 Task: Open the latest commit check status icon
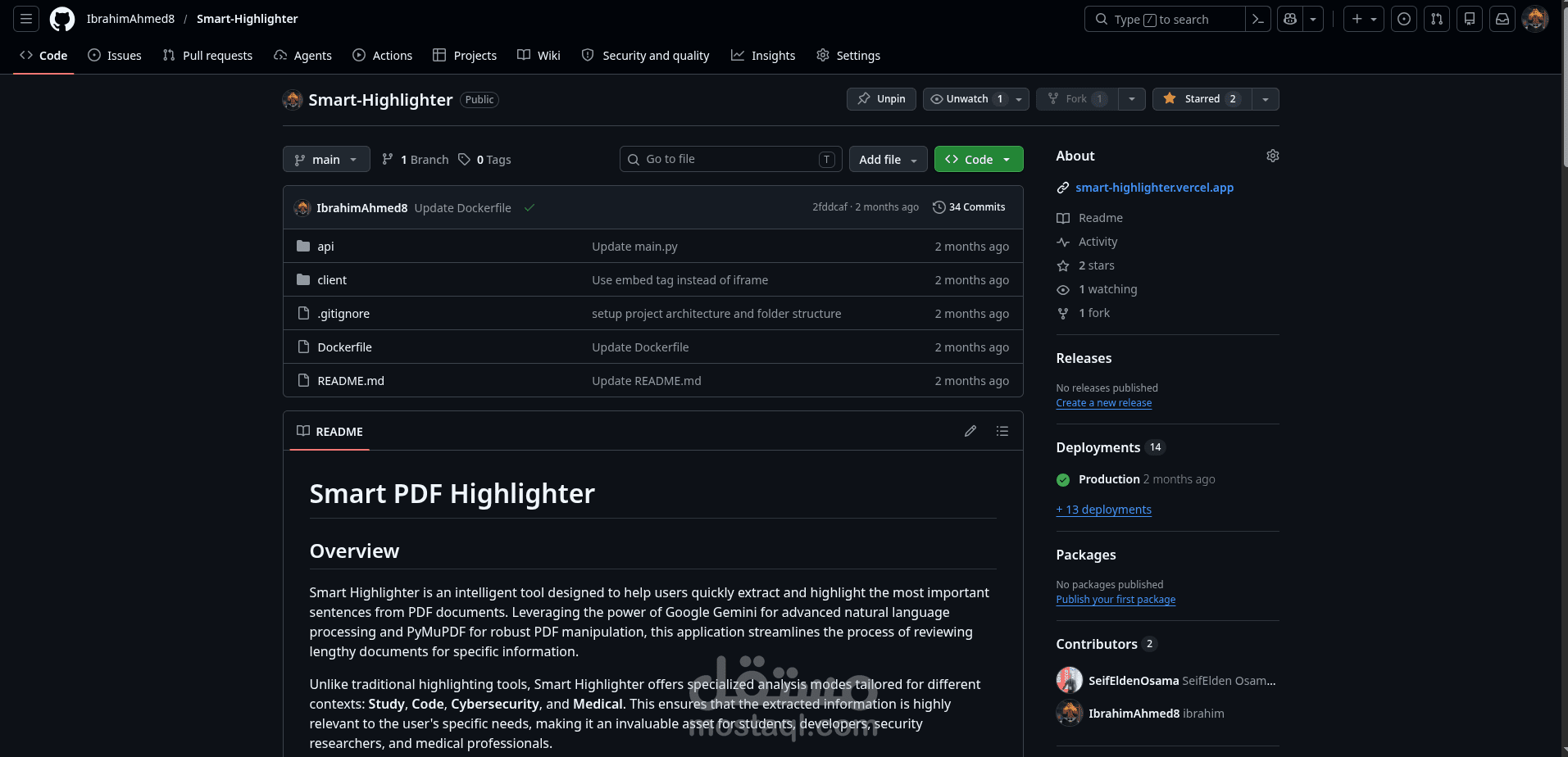click(x=529, y=207)
